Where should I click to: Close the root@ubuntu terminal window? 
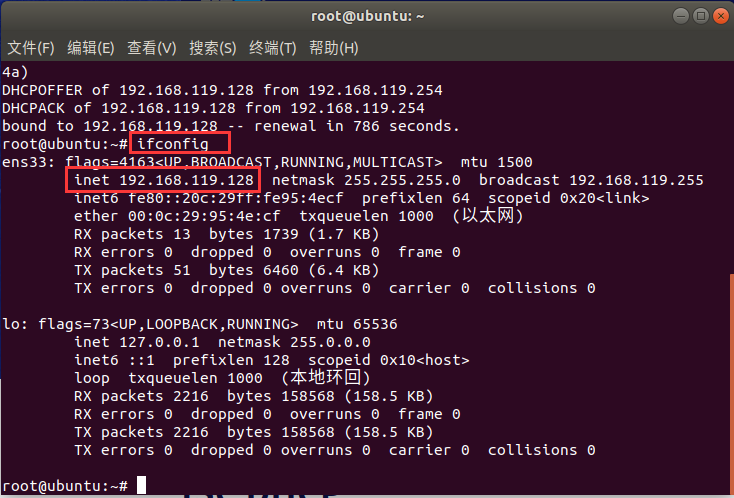click(x=721, y=16)
